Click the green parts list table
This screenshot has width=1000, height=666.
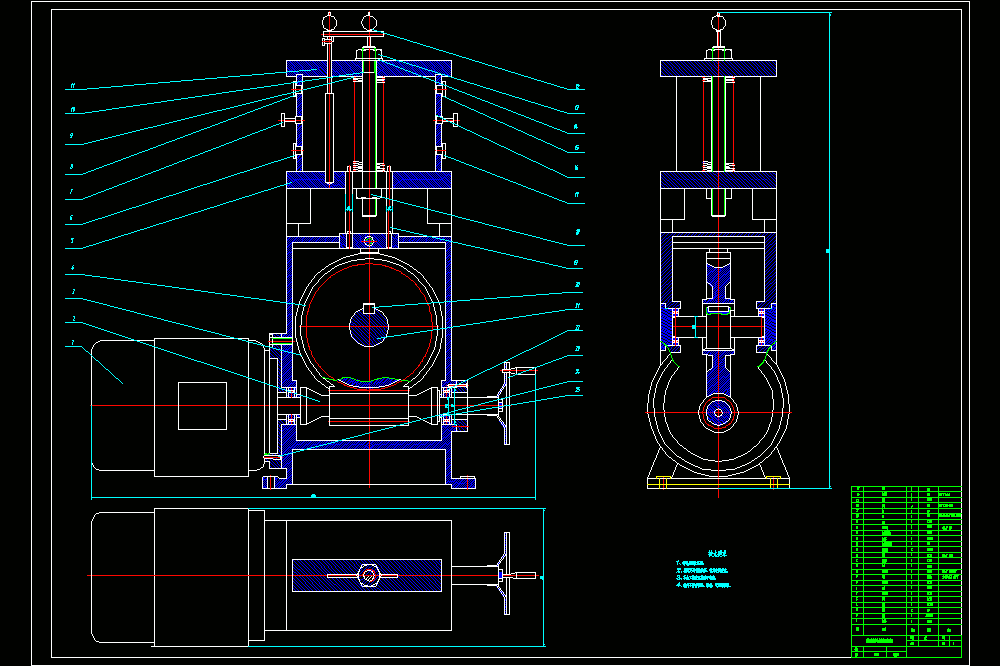click(906, 572)
